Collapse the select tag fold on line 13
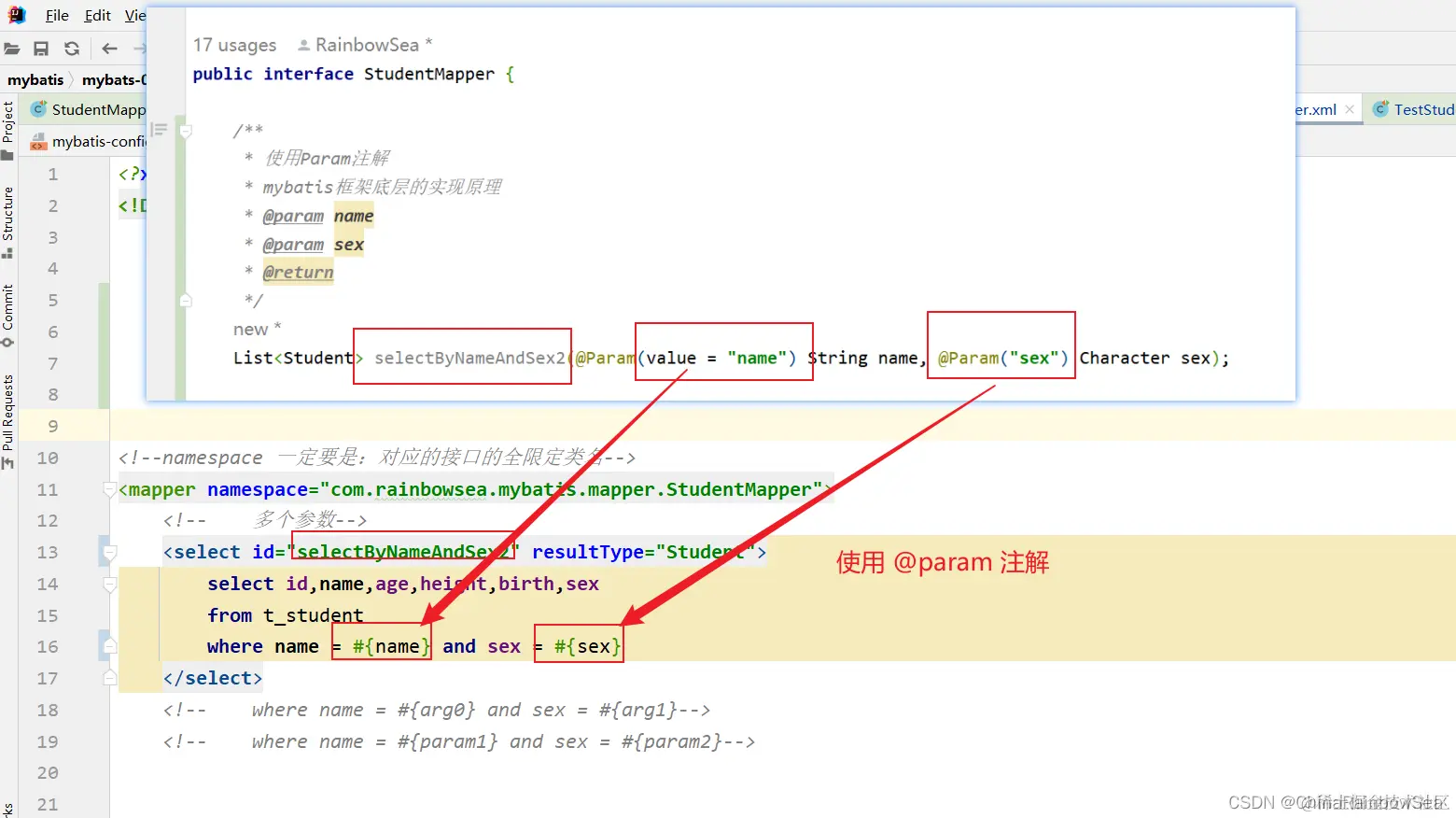Screen dimensions: 1456x818 pyautogui.click(x=109, y=552)
